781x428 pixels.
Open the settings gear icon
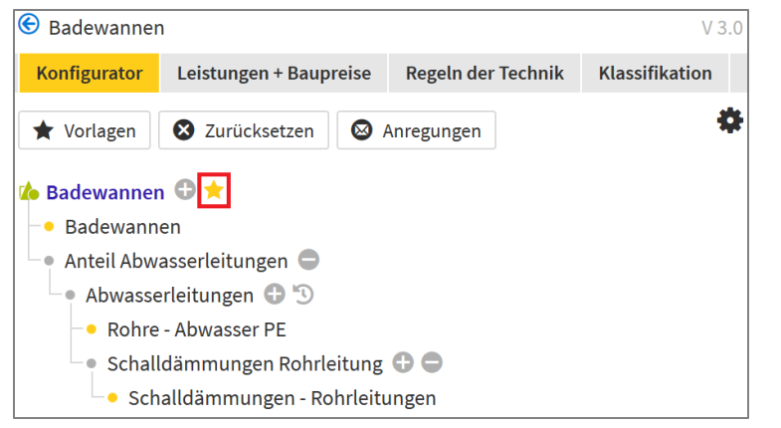coord(731,121)
